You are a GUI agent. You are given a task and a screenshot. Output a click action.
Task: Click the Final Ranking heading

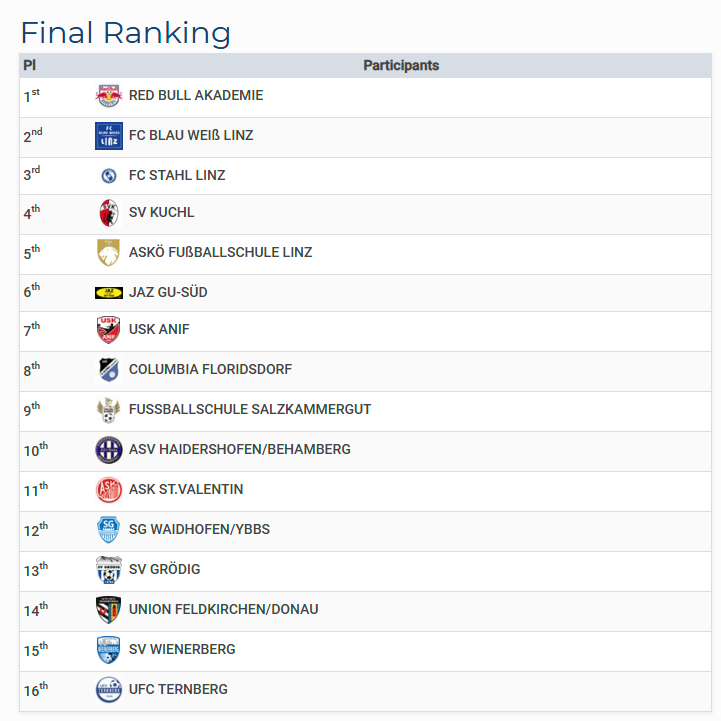(x=126, y=33)
